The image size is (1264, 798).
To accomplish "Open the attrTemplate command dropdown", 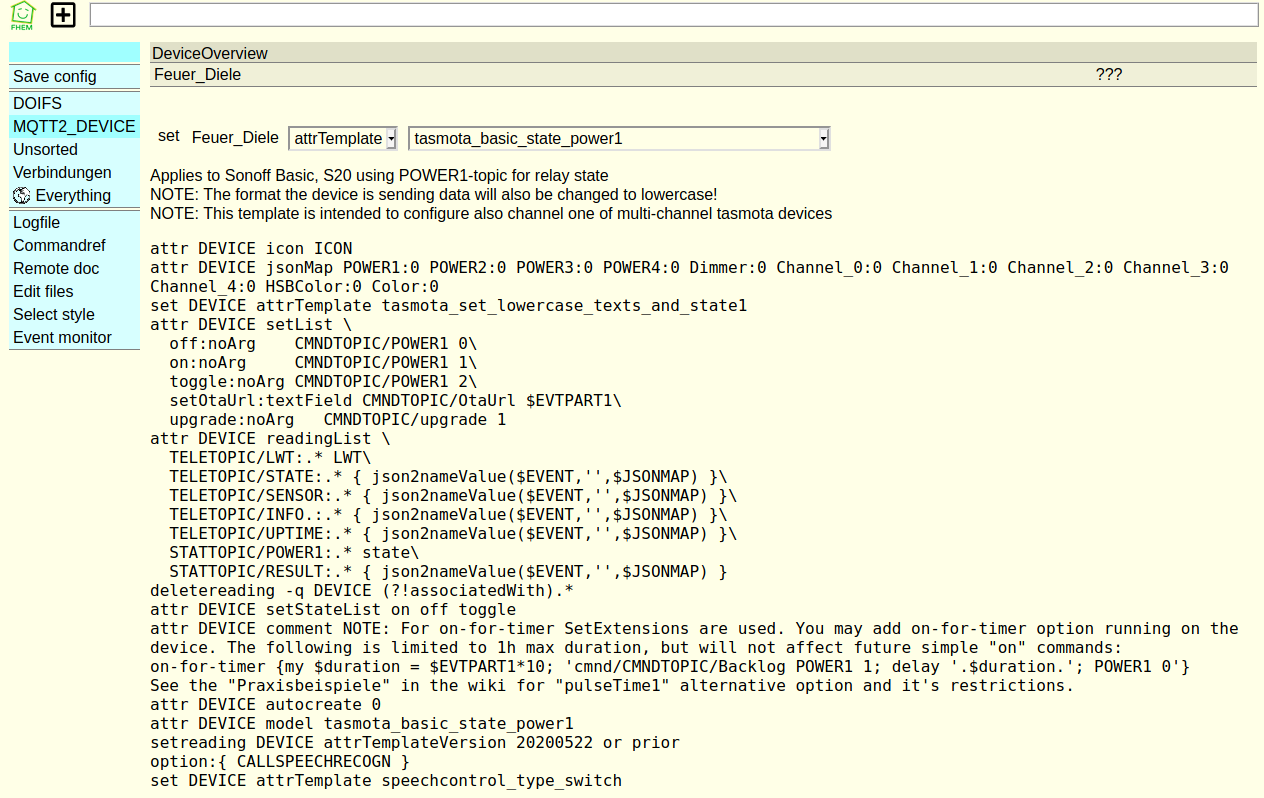I will pyautogui.click(x=342, y=138).
